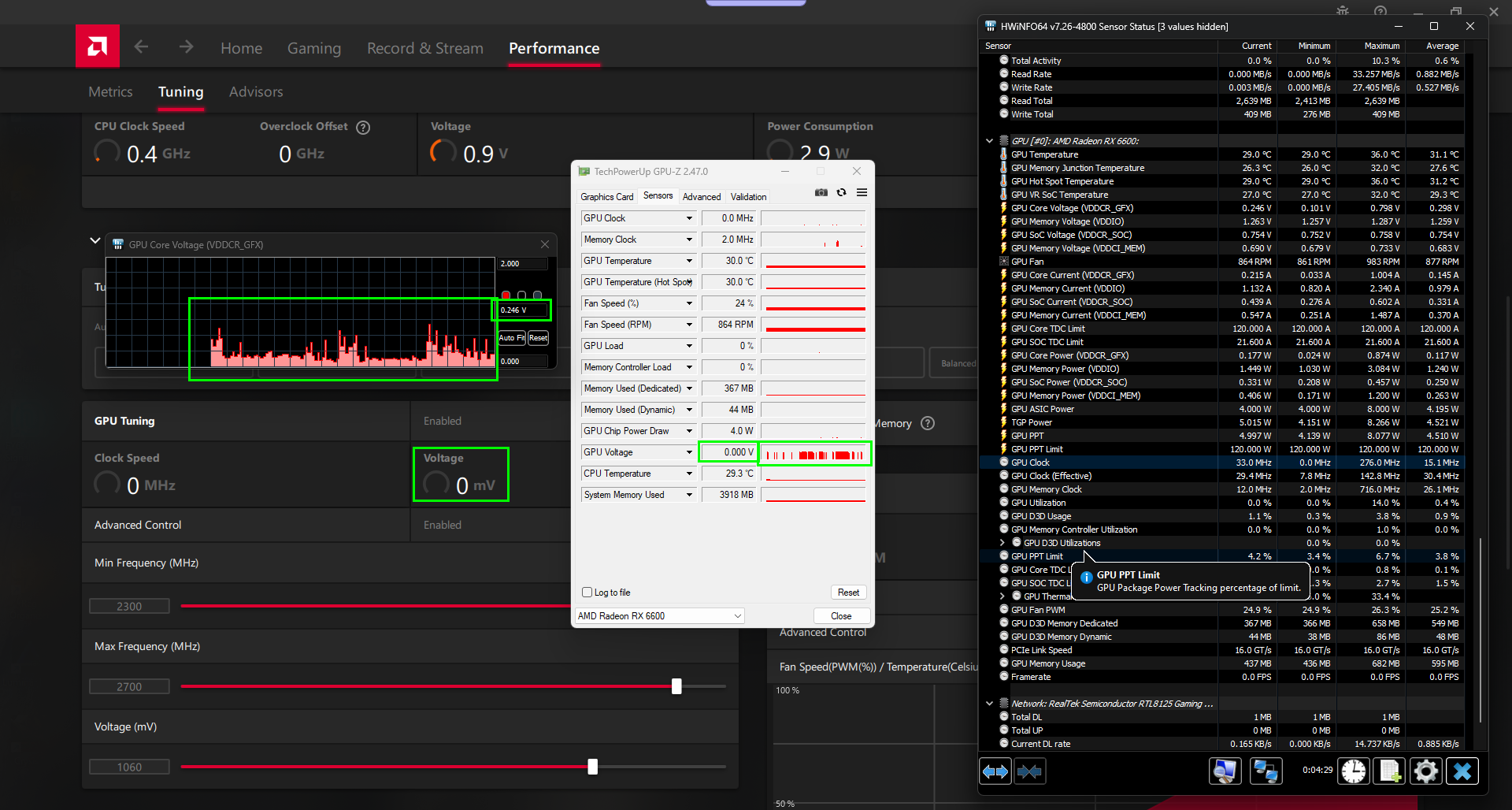The width and height of the screenshot is (1512, 810).
Task: Click the GPU Core Voltage graph window icon
Action: coord(118,244)
